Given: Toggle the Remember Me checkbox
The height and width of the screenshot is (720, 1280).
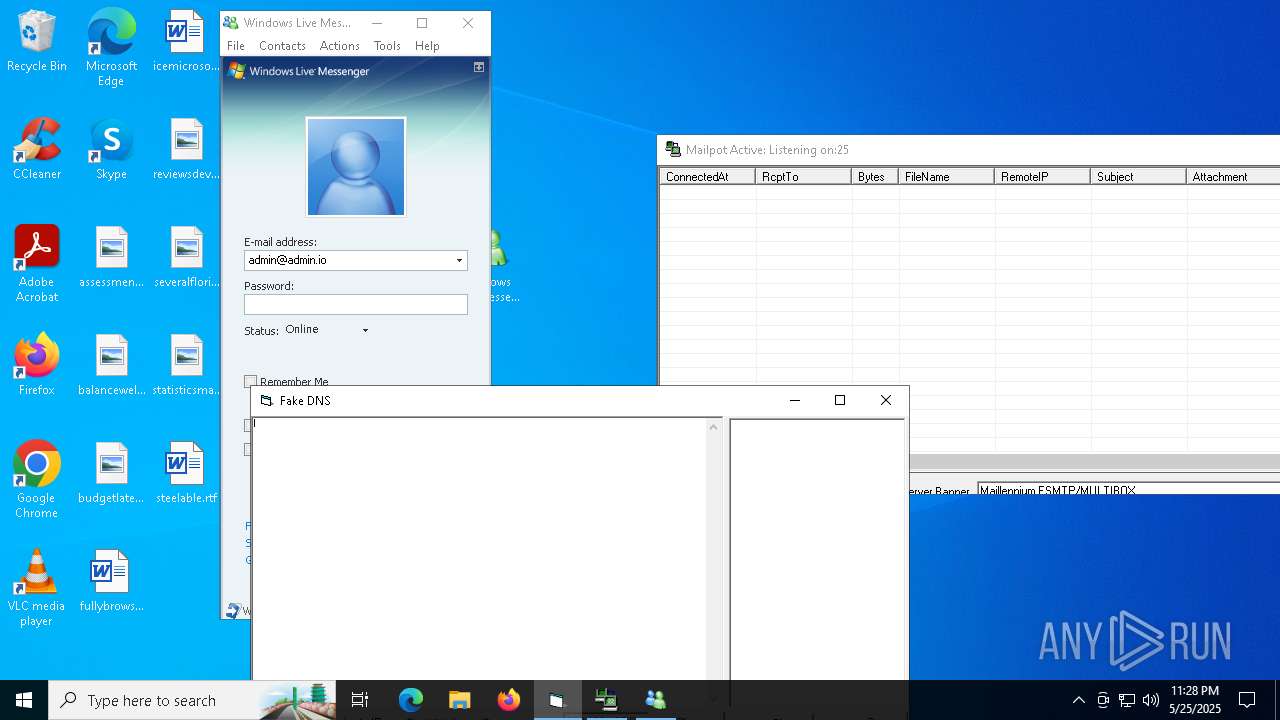Looking at the screenshot, I should [x=250, y=381].
